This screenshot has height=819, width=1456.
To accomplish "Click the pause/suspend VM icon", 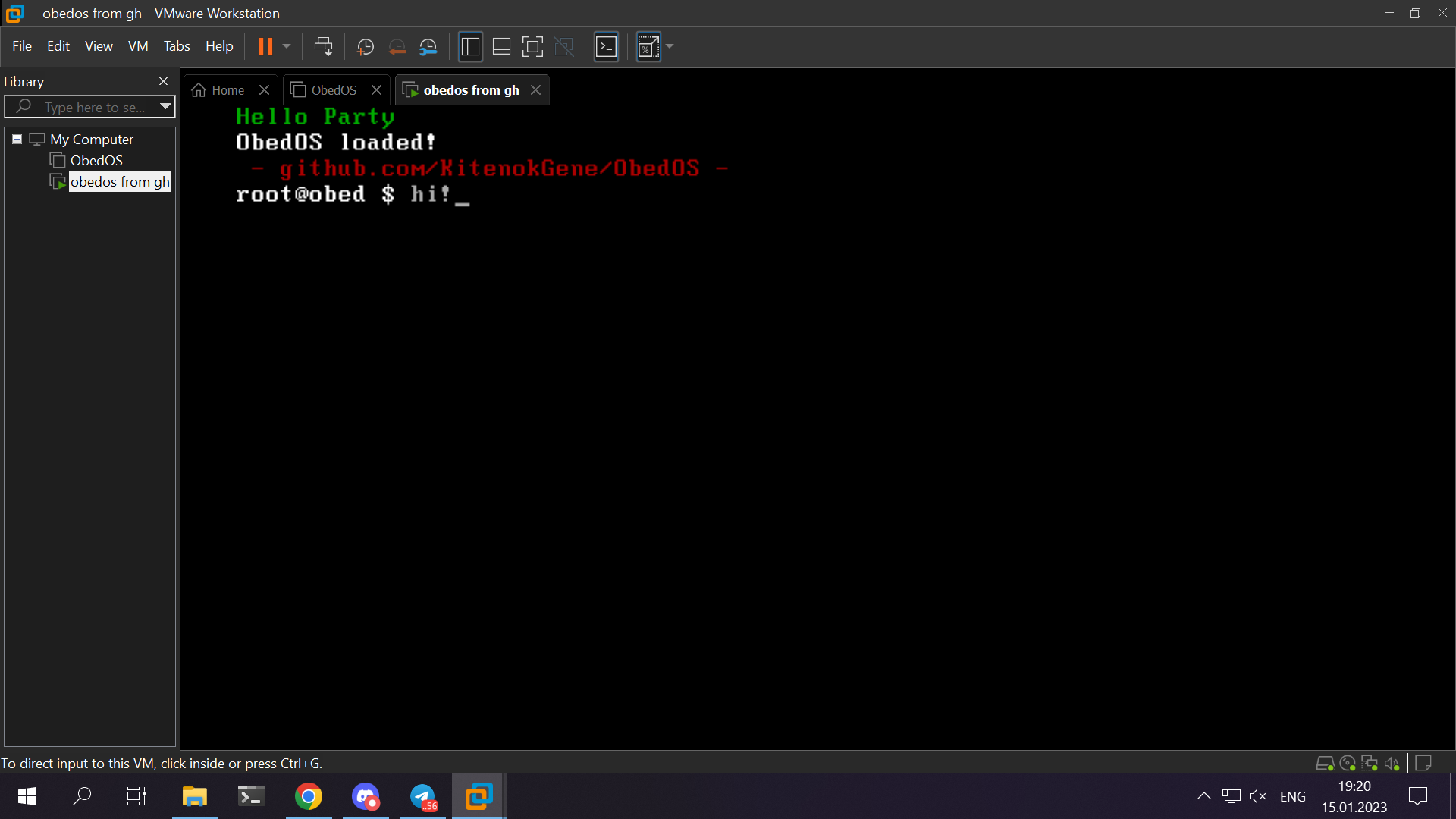I will coord(264,46).
